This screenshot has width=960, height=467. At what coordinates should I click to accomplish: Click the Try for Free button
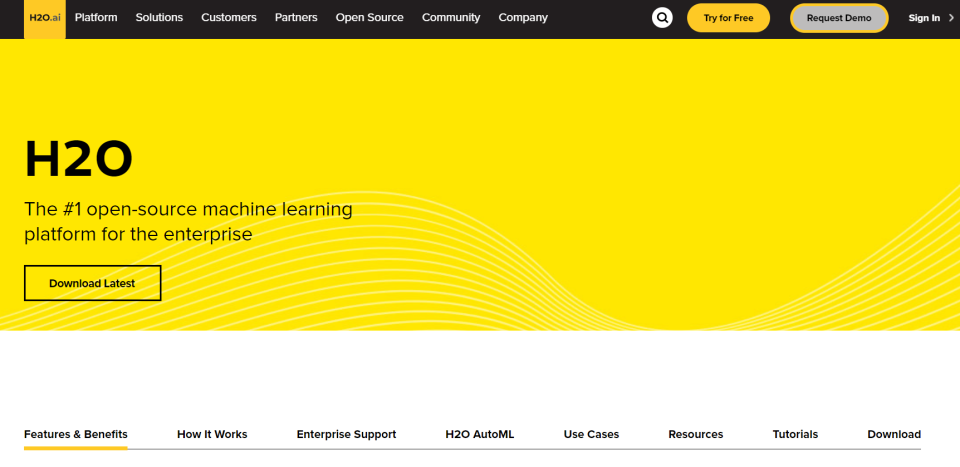point(729,18)
